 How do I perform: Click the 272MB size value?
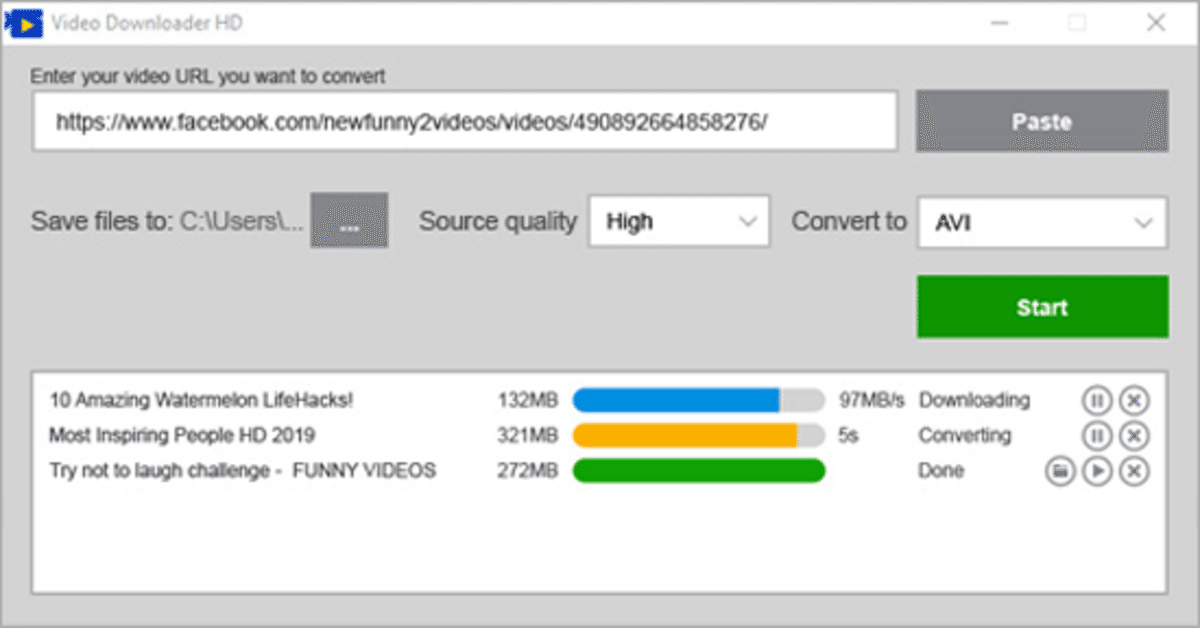point(527,470)
